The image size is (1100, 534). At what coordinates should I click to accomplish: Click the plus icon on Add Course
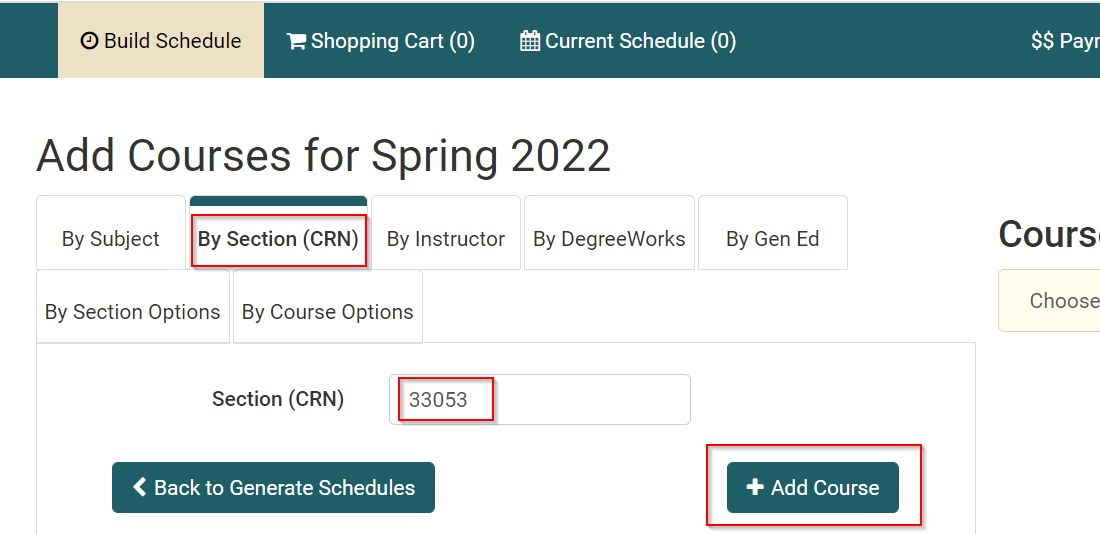(755, 488)
